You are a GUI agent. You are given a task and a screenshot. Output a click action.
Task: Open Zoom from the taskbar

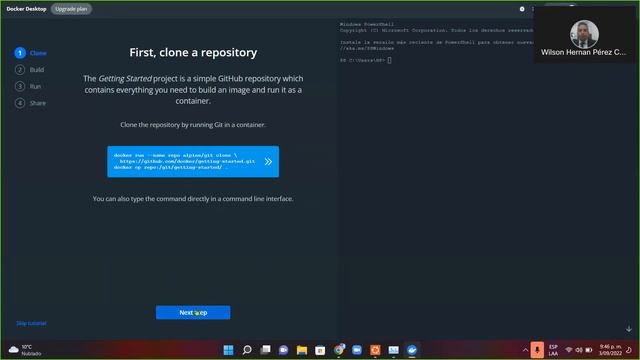357,350
